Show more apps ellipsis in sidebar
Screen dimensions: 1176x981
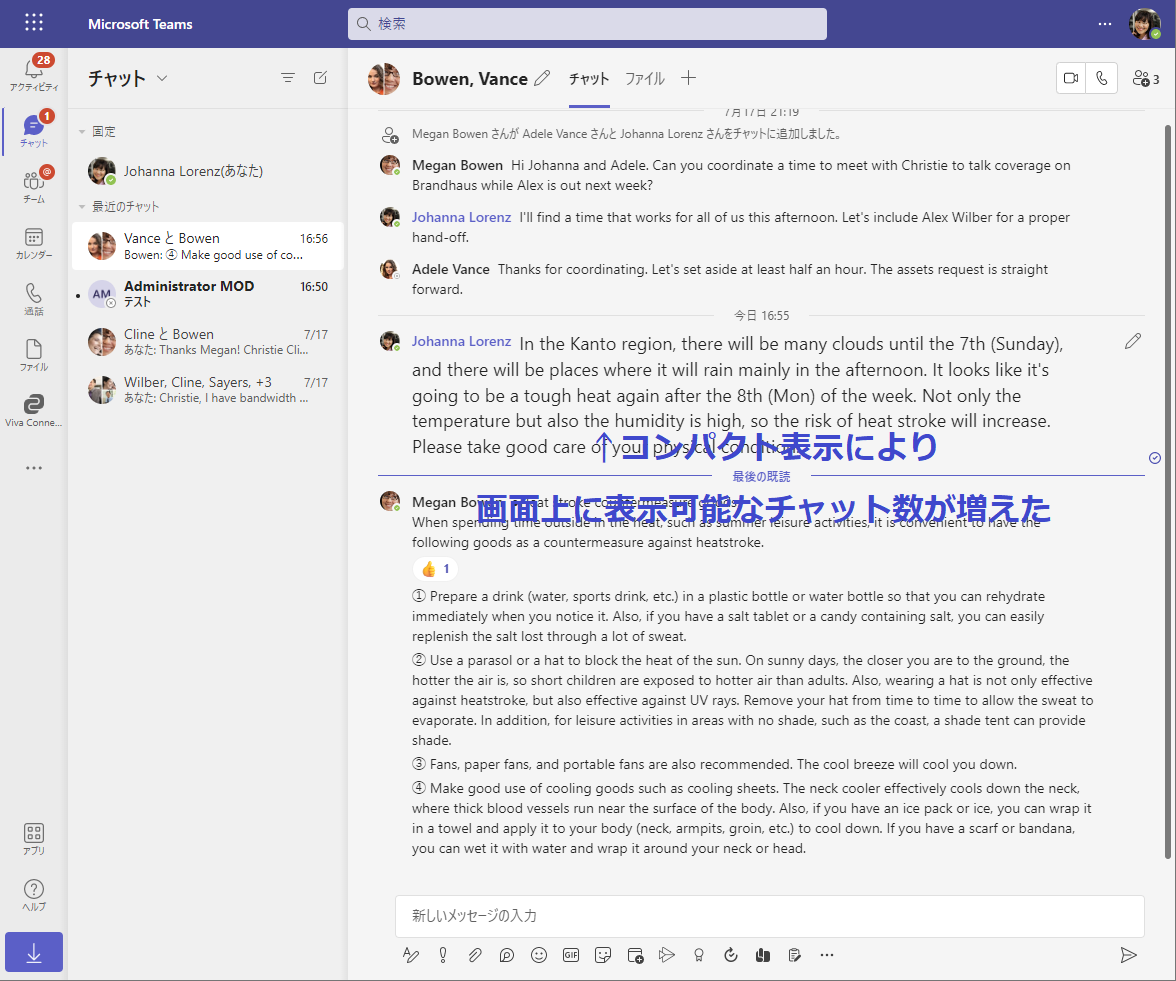point(34,467)
